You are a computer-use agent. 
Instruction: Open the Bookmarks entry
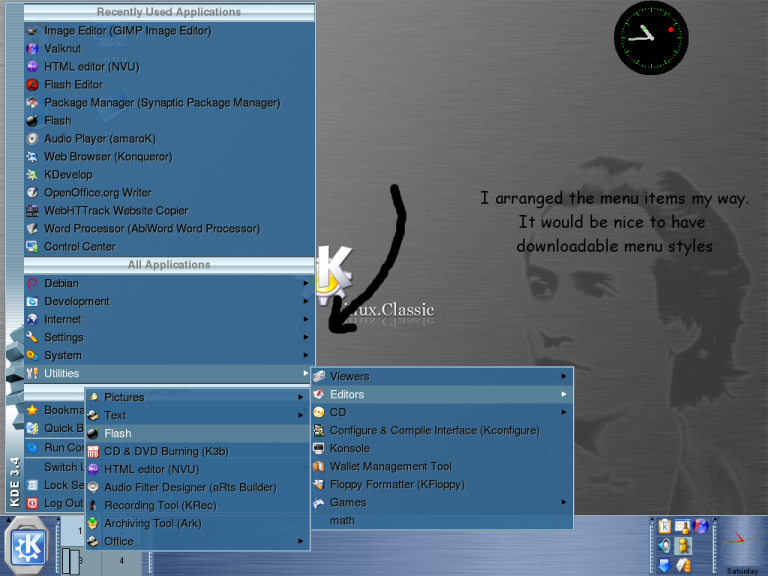(x=55, y=410)
